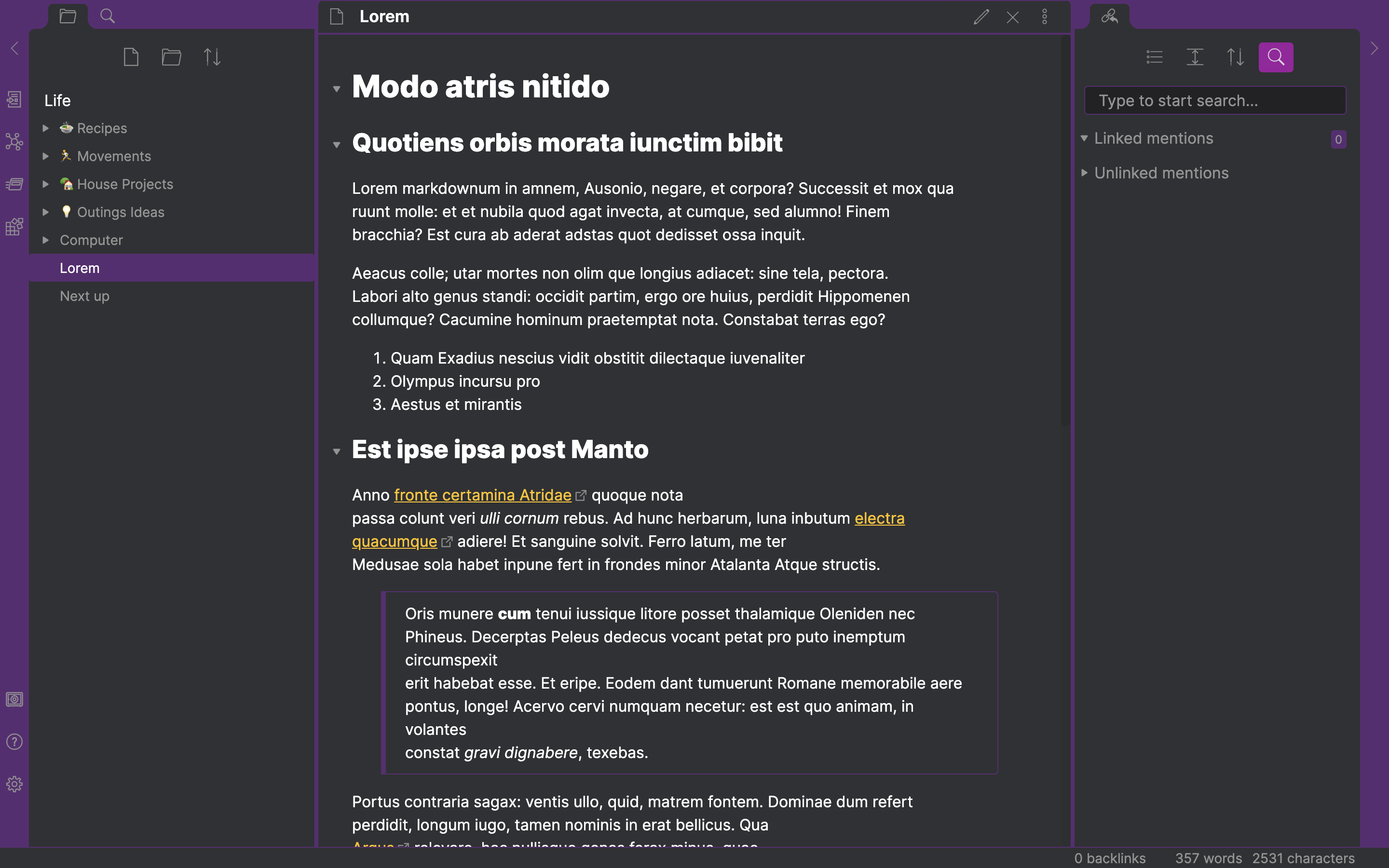This screenshot has height=868, width=1389.
Task: Click the new folder icon in file explorer
Action: (171, 57)
